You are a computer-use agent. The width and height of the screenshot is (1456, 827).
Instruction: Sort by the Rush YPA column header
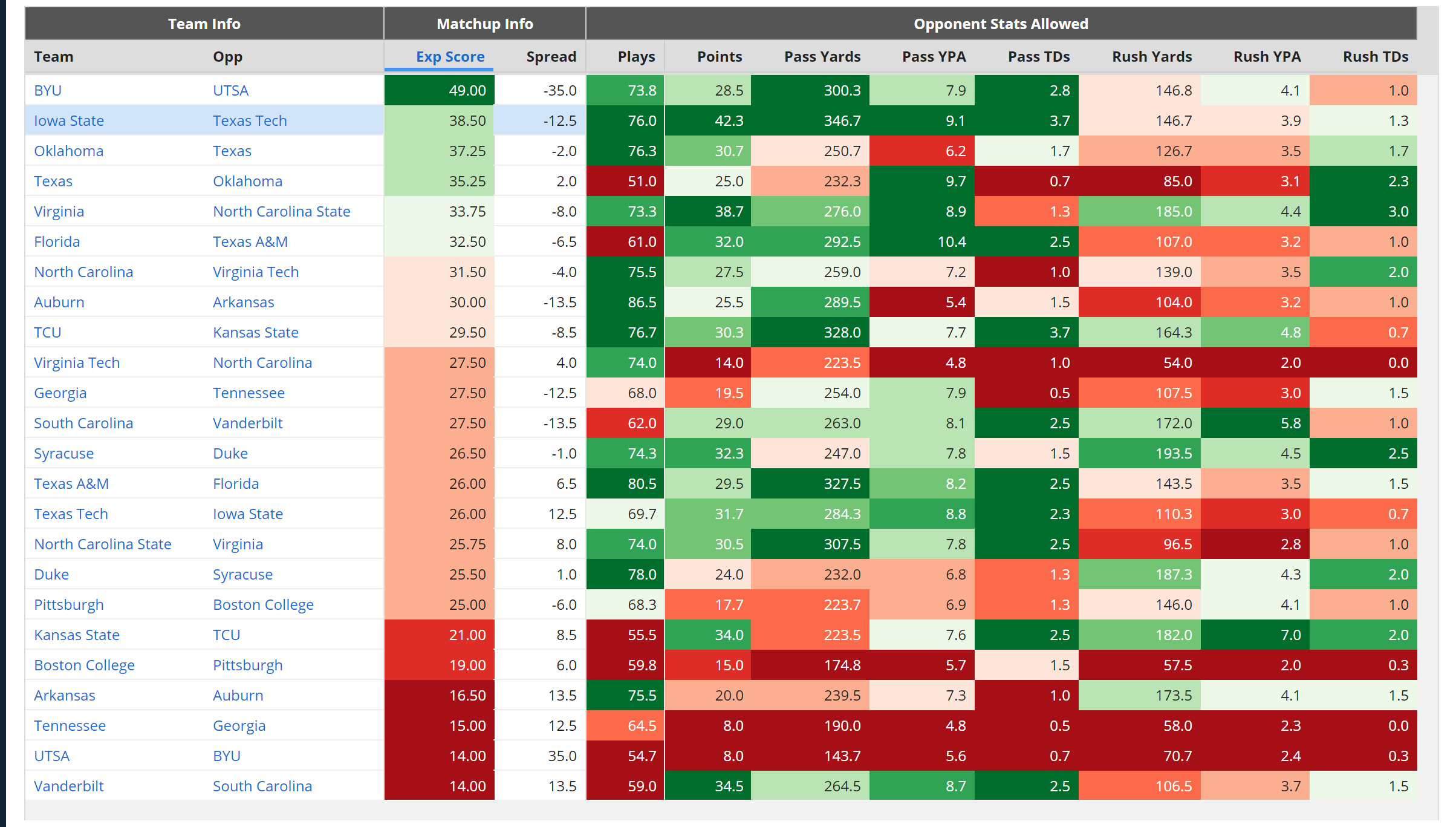tap(1267, 57)
